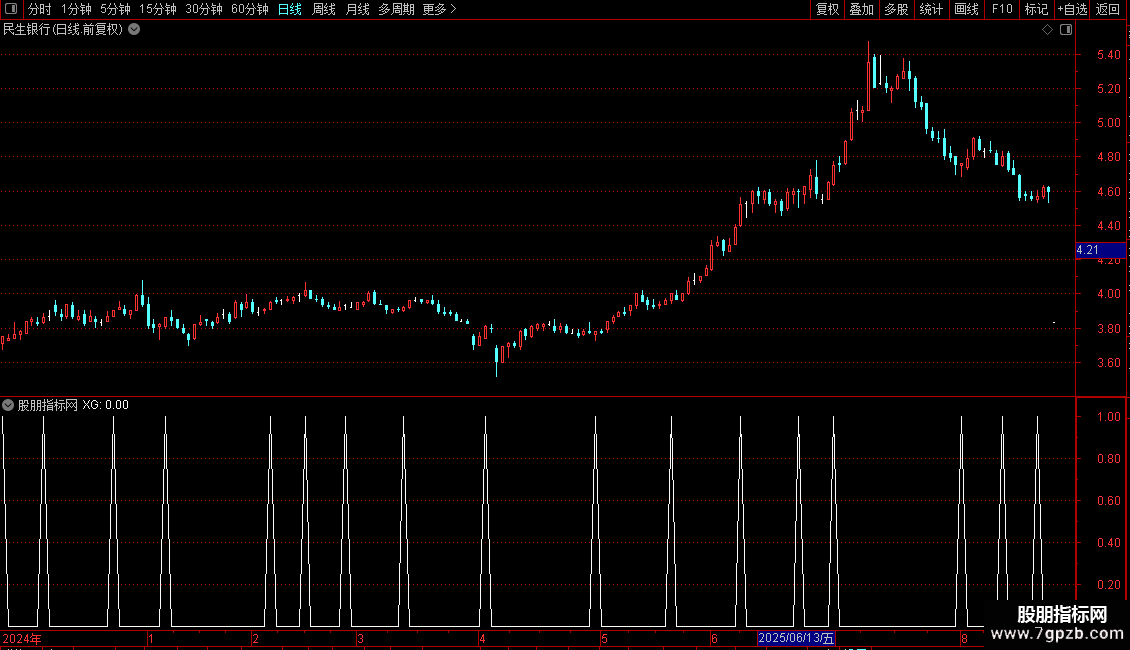
Task: Select the 30分钟 period
Action: pyautogui.click(x=204, y=9)
